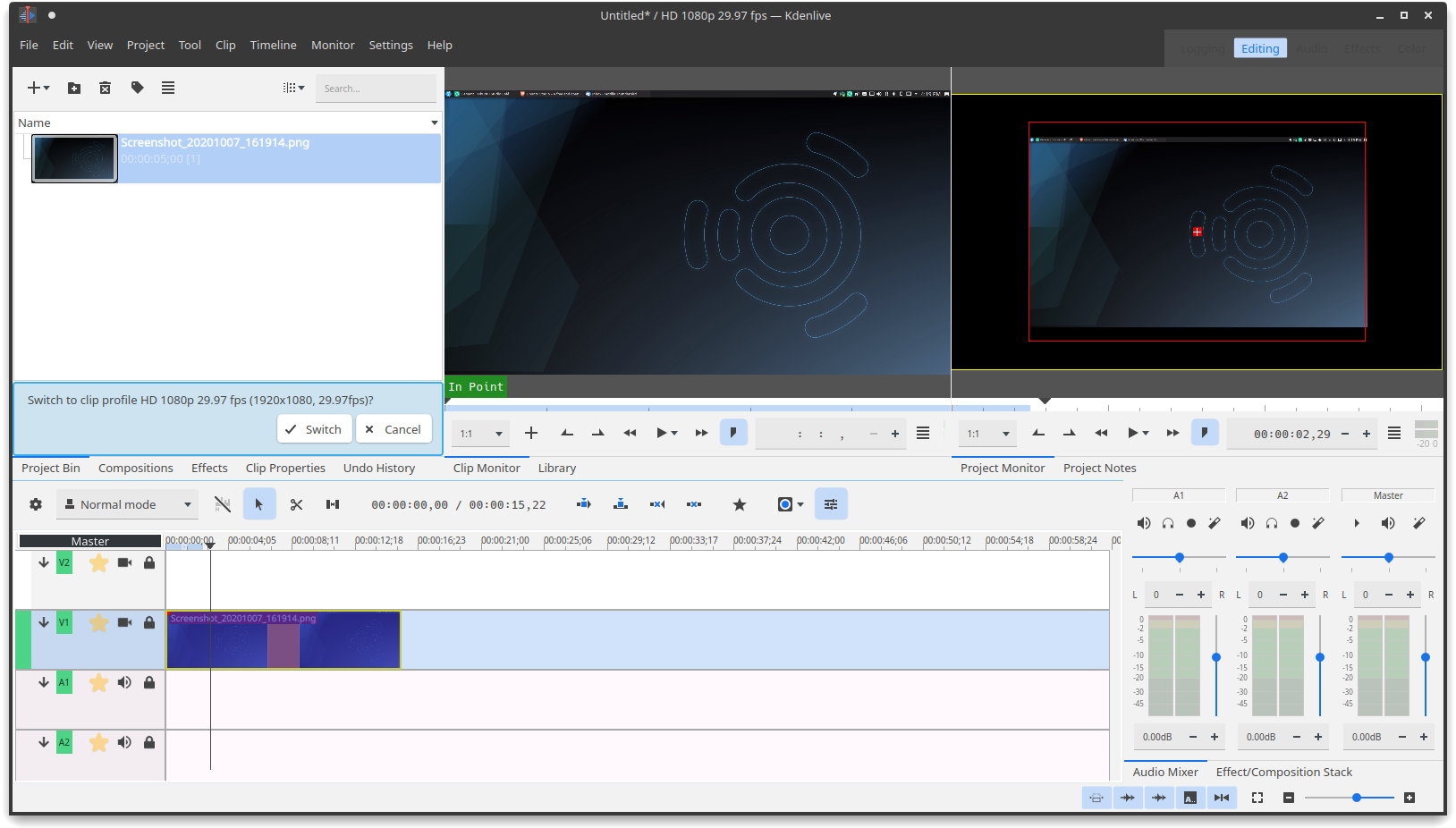
Task: Click the delete clip icon in Project Bin
Action: (x=106, y=88)
